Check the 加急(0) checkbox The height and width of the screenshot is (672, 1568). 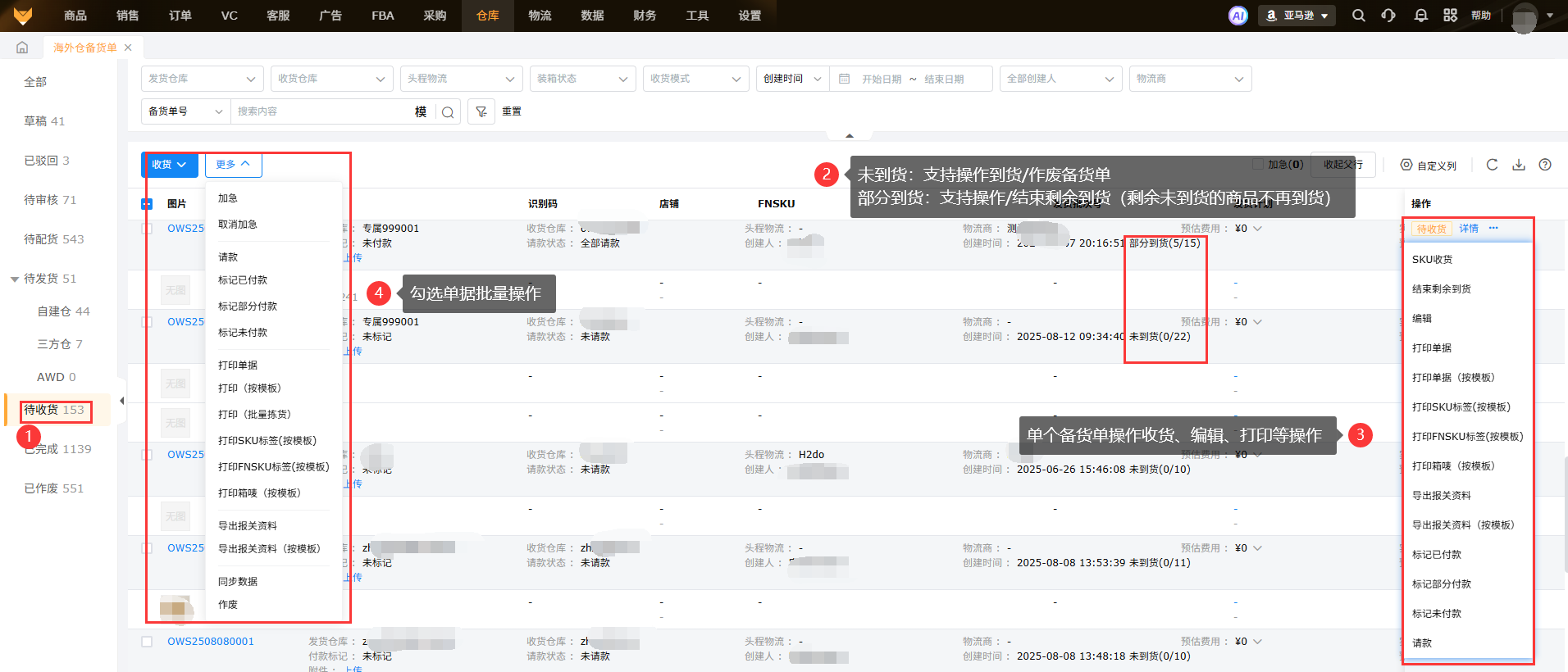[1258, 164]
